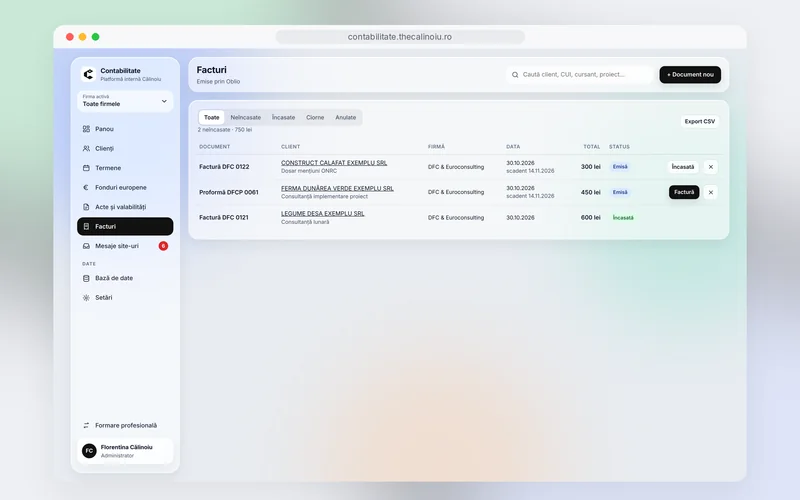Click the 450 lei total
The image size is (800, 500).
(590, 192)
